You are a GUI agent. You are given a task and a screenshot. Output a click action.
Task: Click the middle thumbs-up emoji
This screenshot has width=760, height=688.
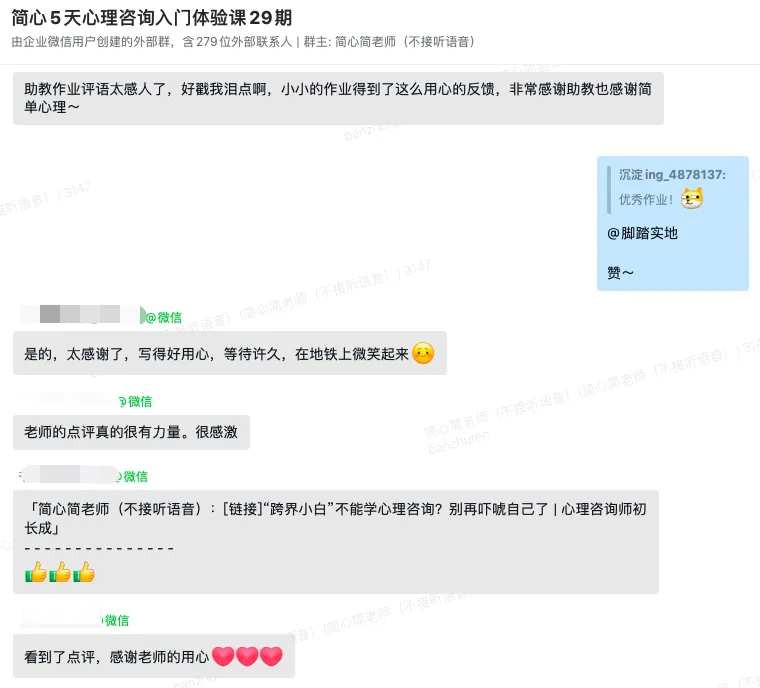tap(60, 572)
